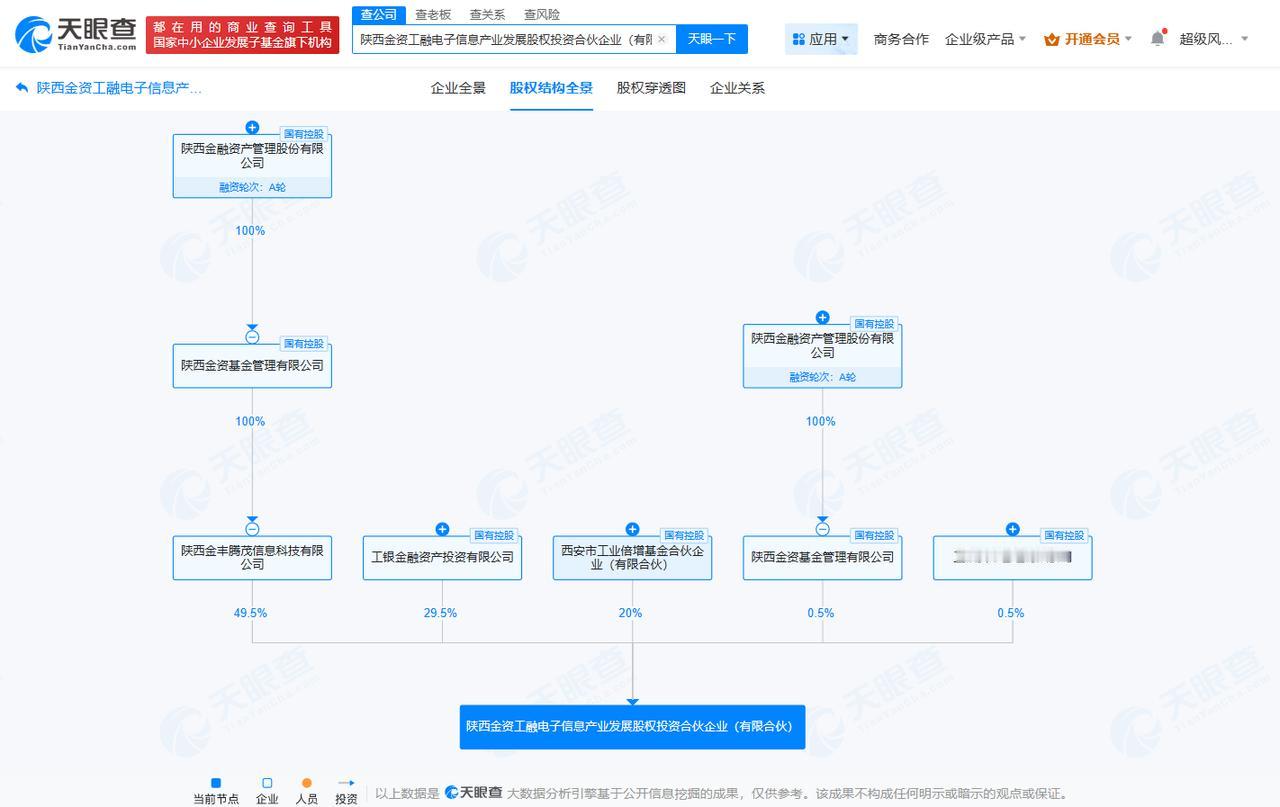Click the 天眼一下 search button
Screen dimensions: 1280x807
click(x=712, y=39)
